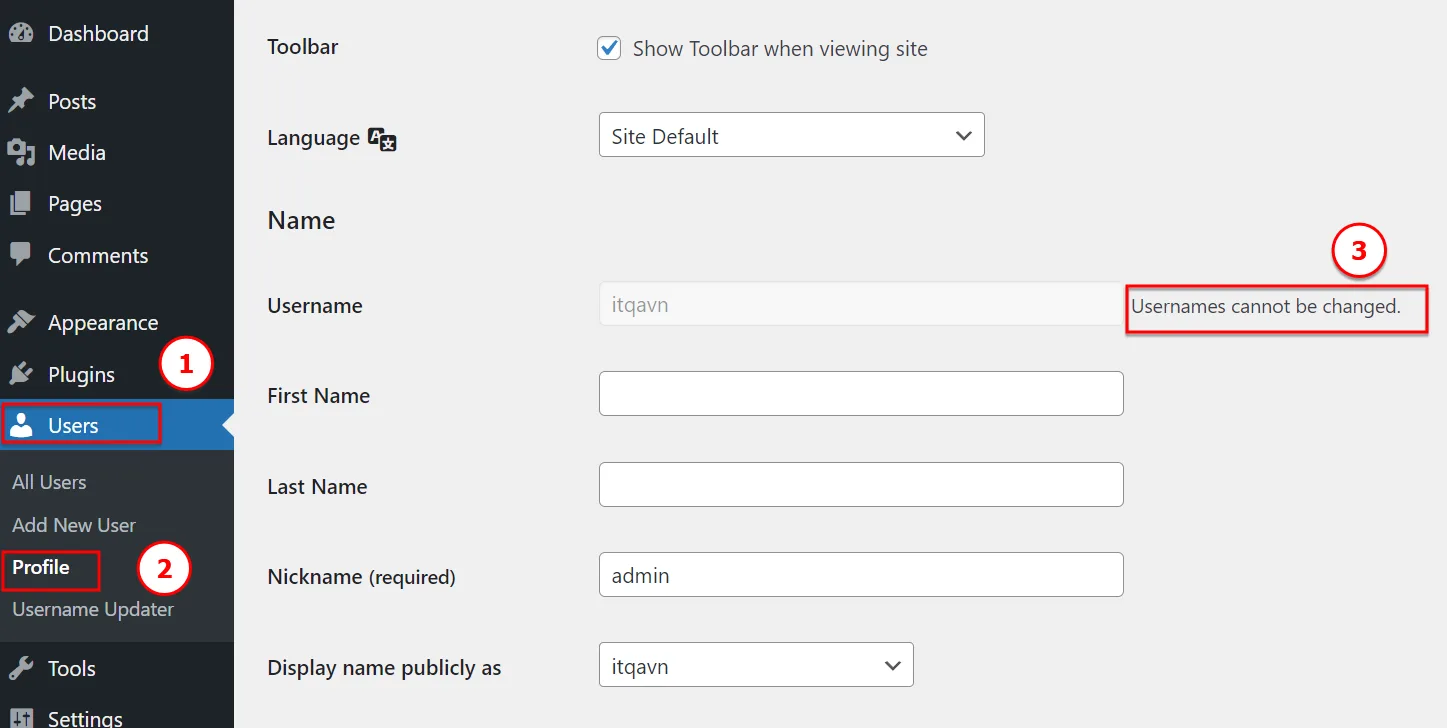Screen dimensions: 1447x728
Task: Click the Settings sliders icon
Action: coord(20,717)
